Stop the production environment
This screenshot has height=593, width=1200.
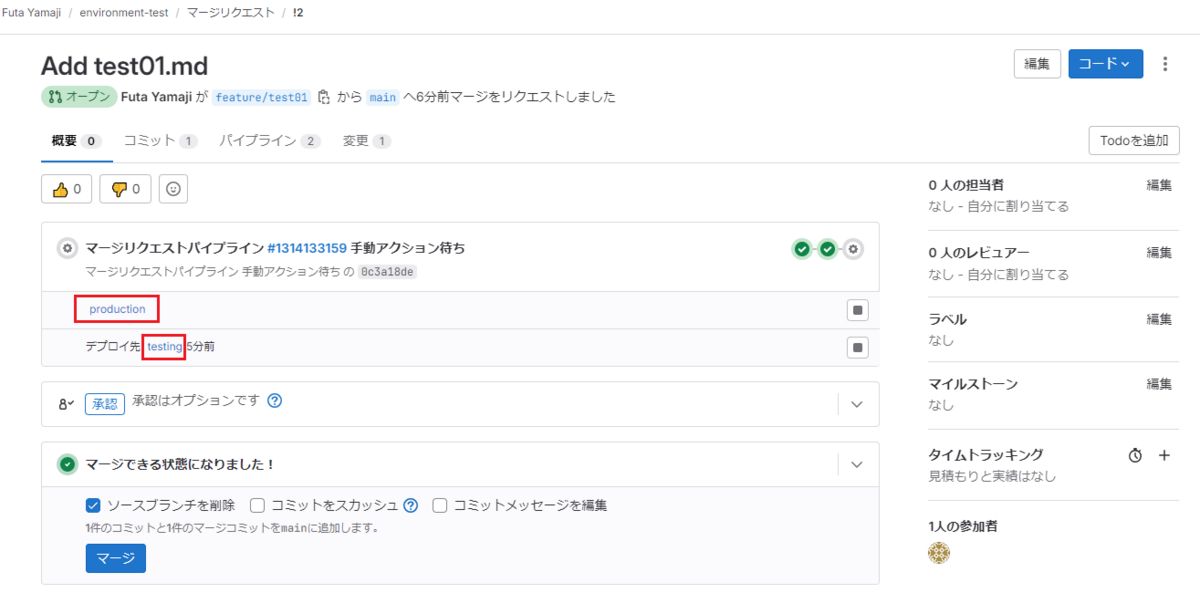point(857,310)
